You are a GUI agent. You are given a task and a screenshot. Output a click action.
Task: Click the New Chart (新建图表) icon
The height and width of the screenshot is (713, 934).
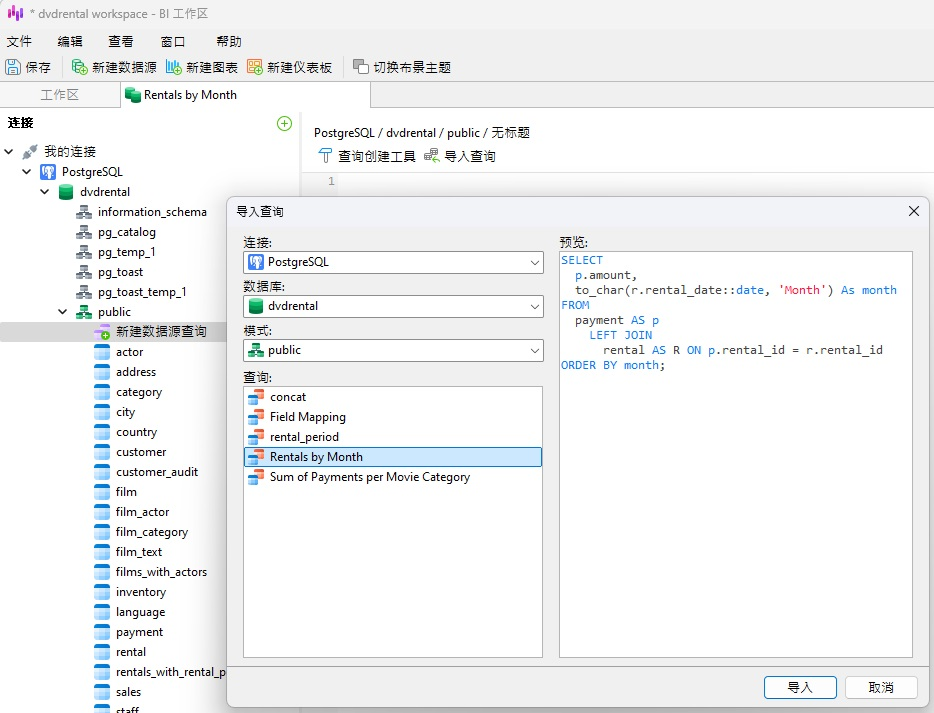[173, 67]
